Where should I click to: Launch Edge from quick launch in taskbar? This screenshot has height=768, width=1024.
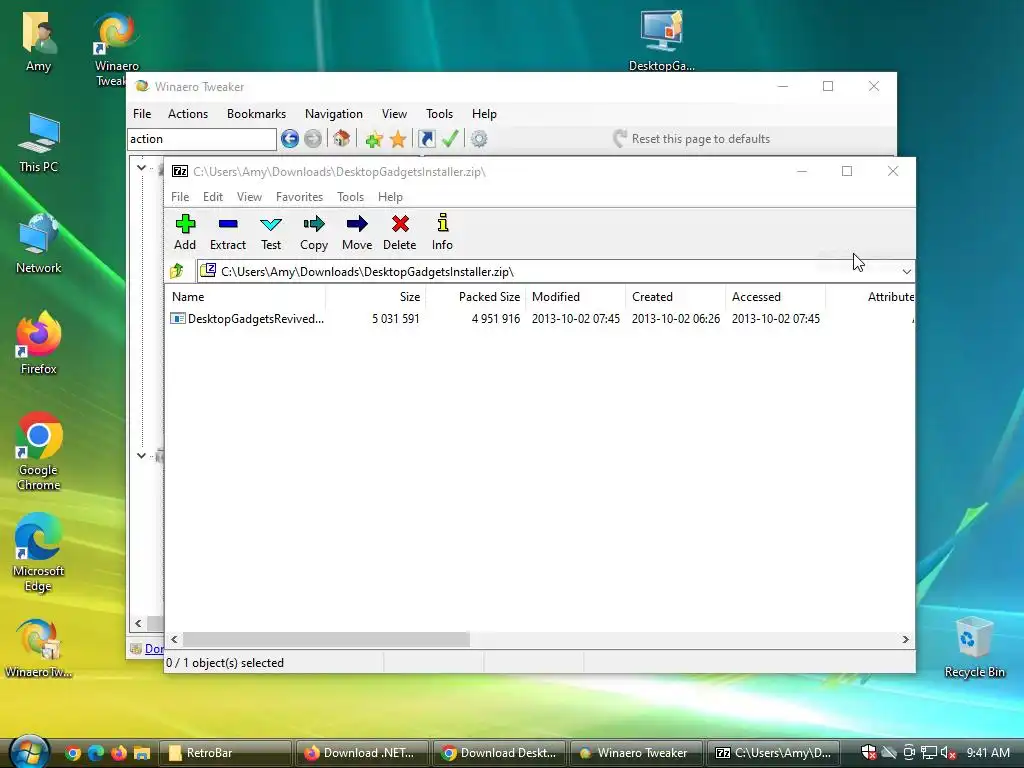[96, 753]
